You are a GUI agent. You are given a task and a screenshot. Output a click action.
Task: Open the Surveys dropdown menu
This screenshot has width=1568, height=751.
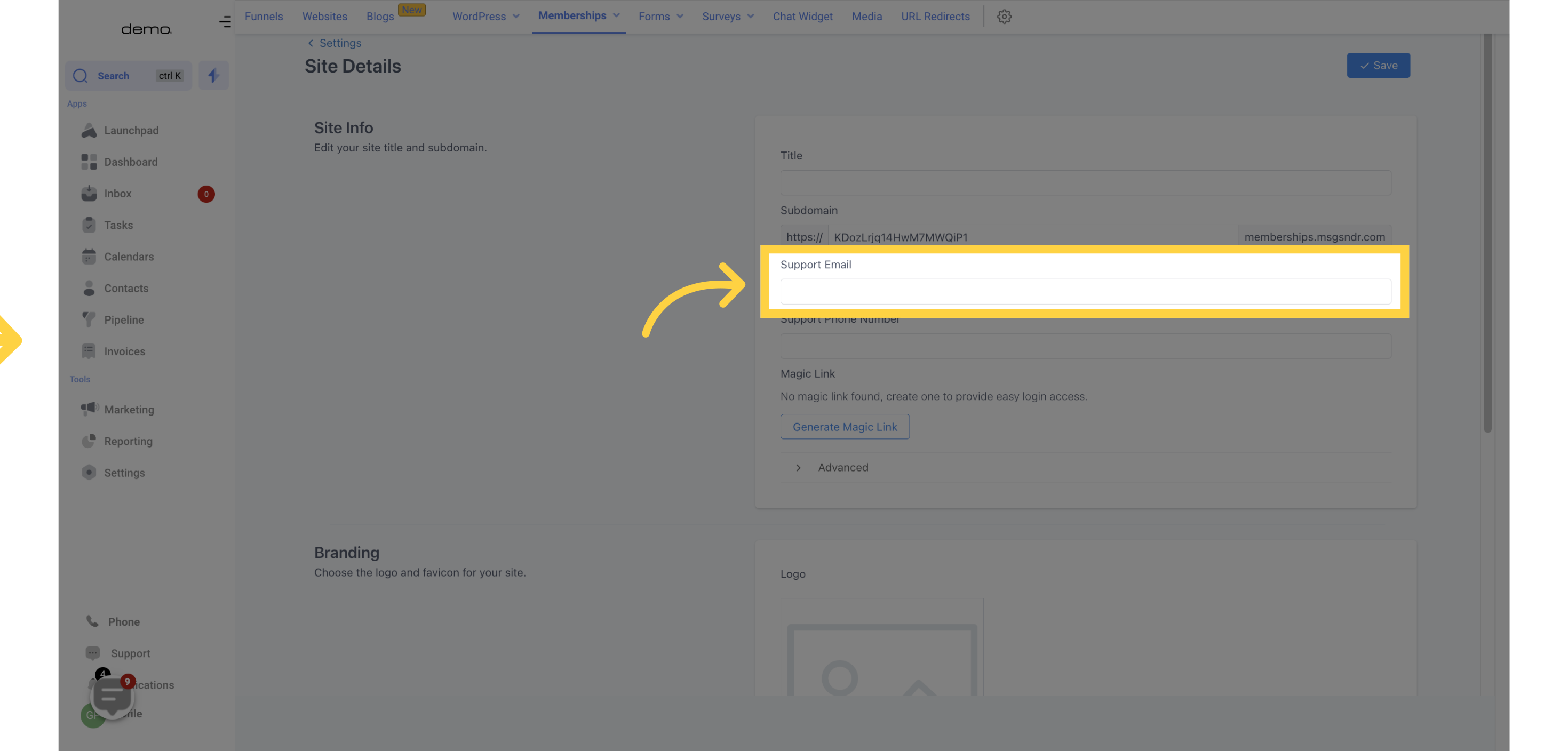point(728,17)
